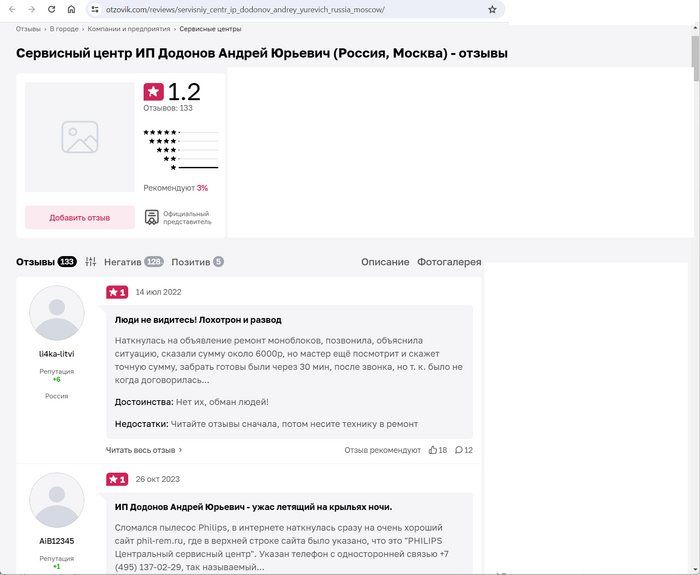This screenshot has height=575, width=700.
Task: Filter reviews by five-star rating row
Action: tap(181, 132)
